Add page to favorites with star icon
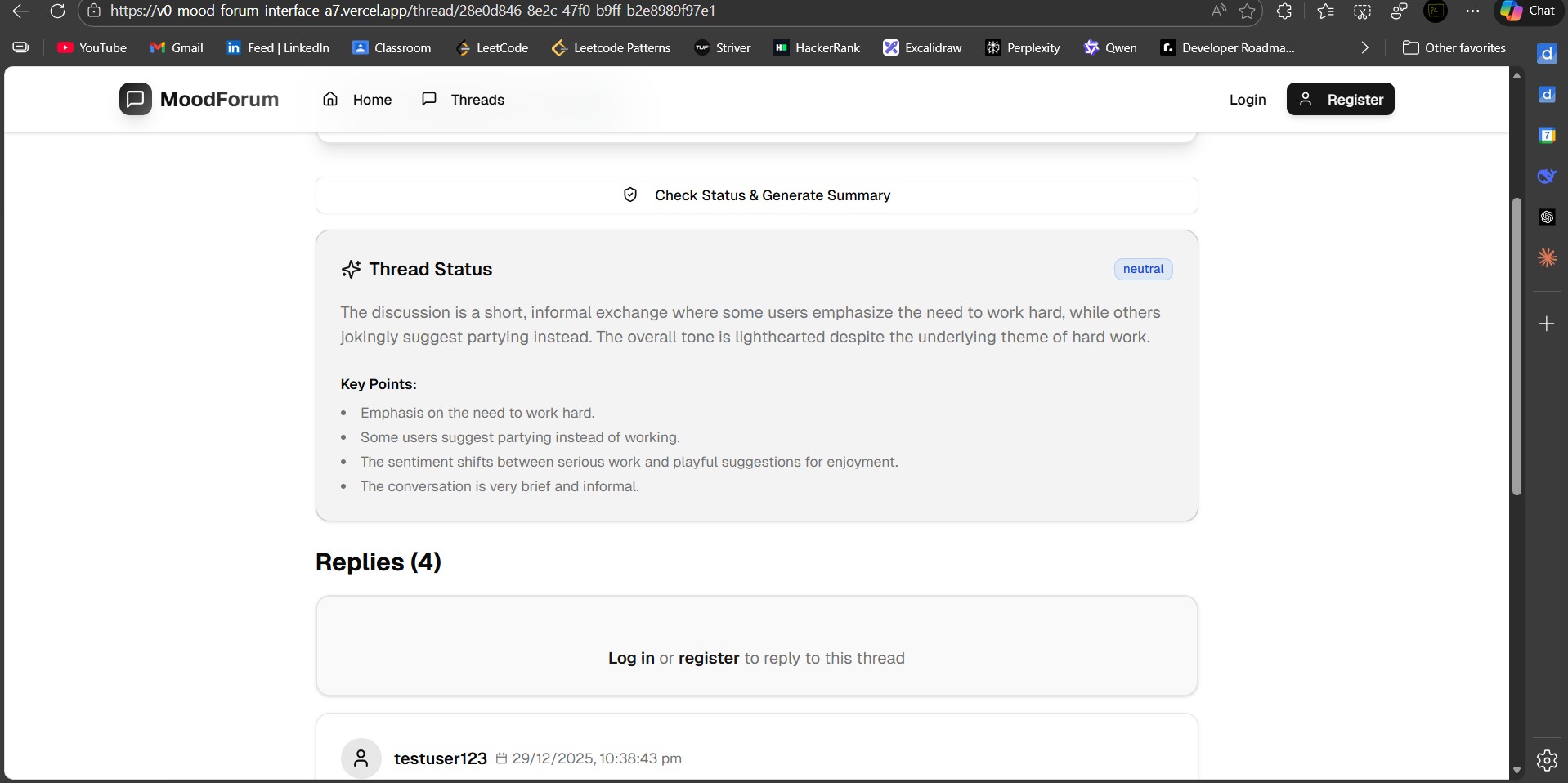The image size is (1568, 783). [1247, 11]
